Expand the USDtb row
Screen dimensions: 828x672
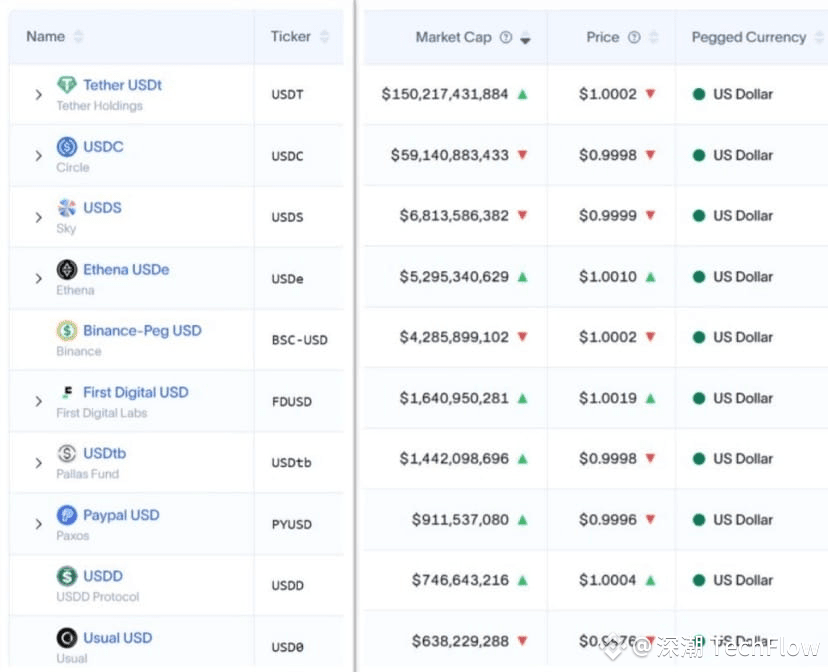tap(38, 463)
